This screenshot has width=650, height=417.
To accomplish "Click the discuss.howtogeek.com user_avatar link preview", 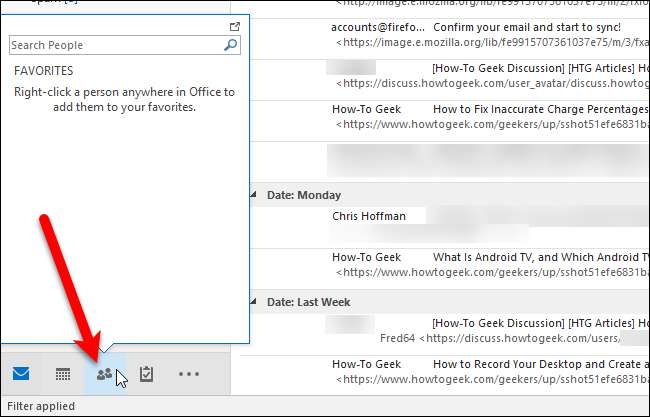I will (492, 83).
